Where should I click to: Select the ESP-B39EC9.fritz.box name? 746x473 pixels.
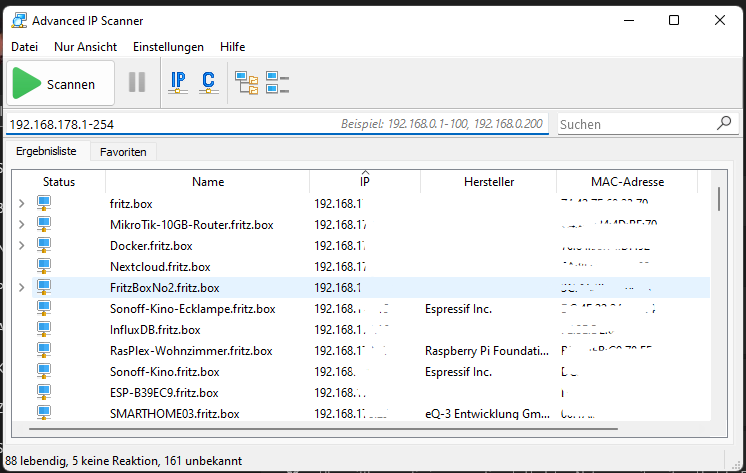coord(164,393)
